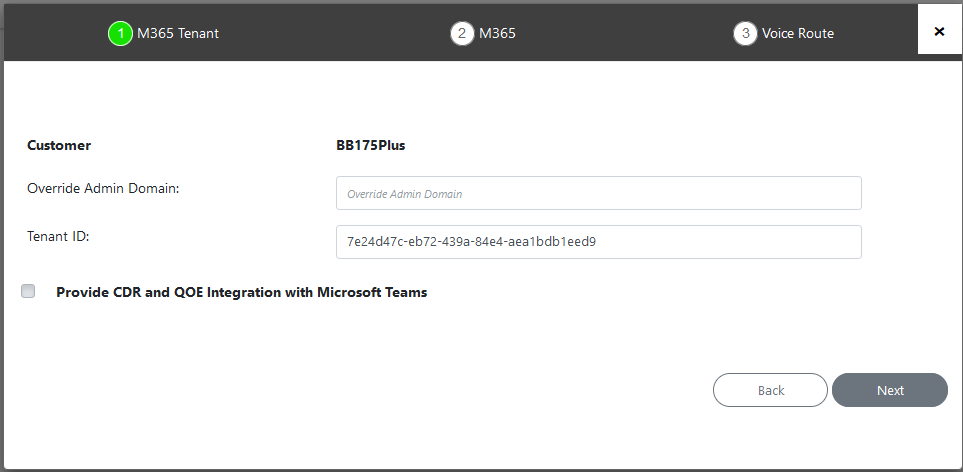
Task: Click the 'Tenant ID:' field label
Action: tap(59, 235)
